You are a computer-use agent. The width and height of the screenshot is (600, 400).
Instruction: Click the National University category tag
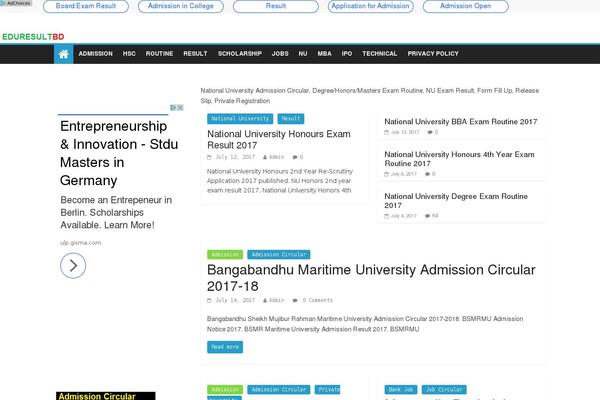[240, 119]
